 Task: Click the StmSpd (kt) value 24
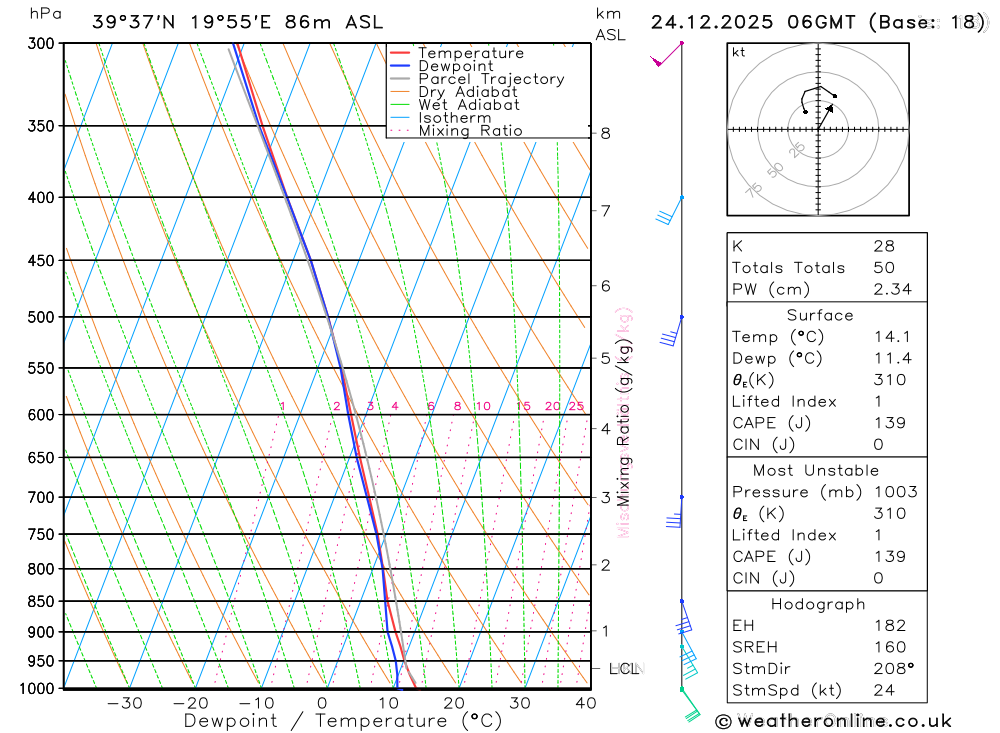click(x=884, y=690)
